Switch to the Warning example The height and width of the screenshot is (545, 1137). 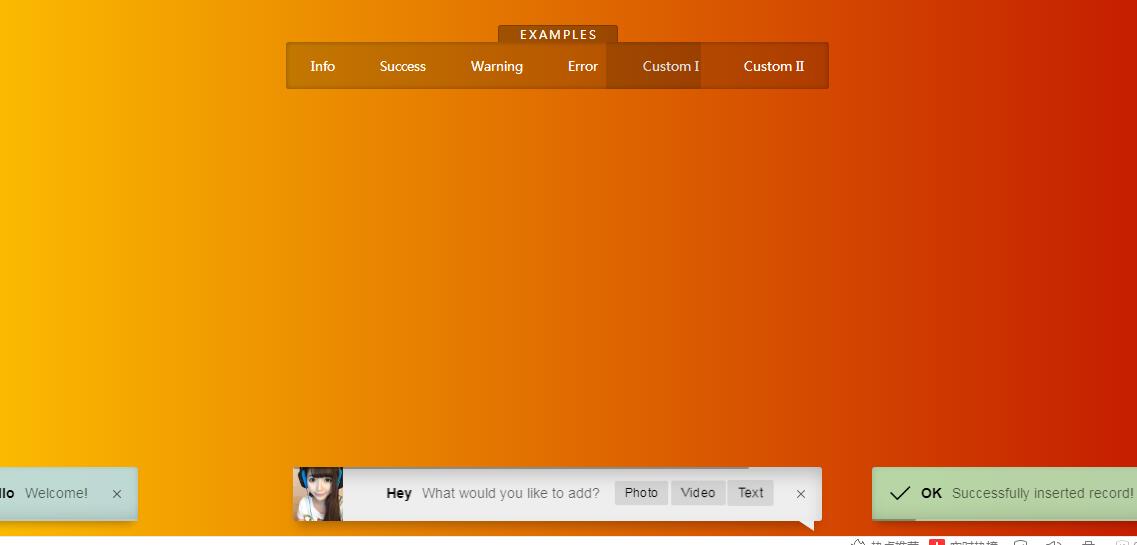coord(497,66)
